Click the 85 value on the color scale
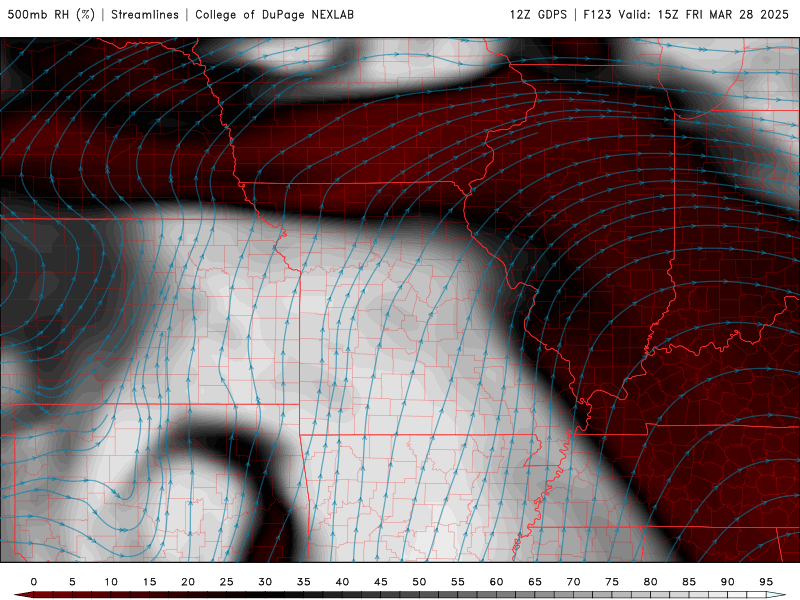Viewport: 800px width, 600px height. tap(689, 582)
